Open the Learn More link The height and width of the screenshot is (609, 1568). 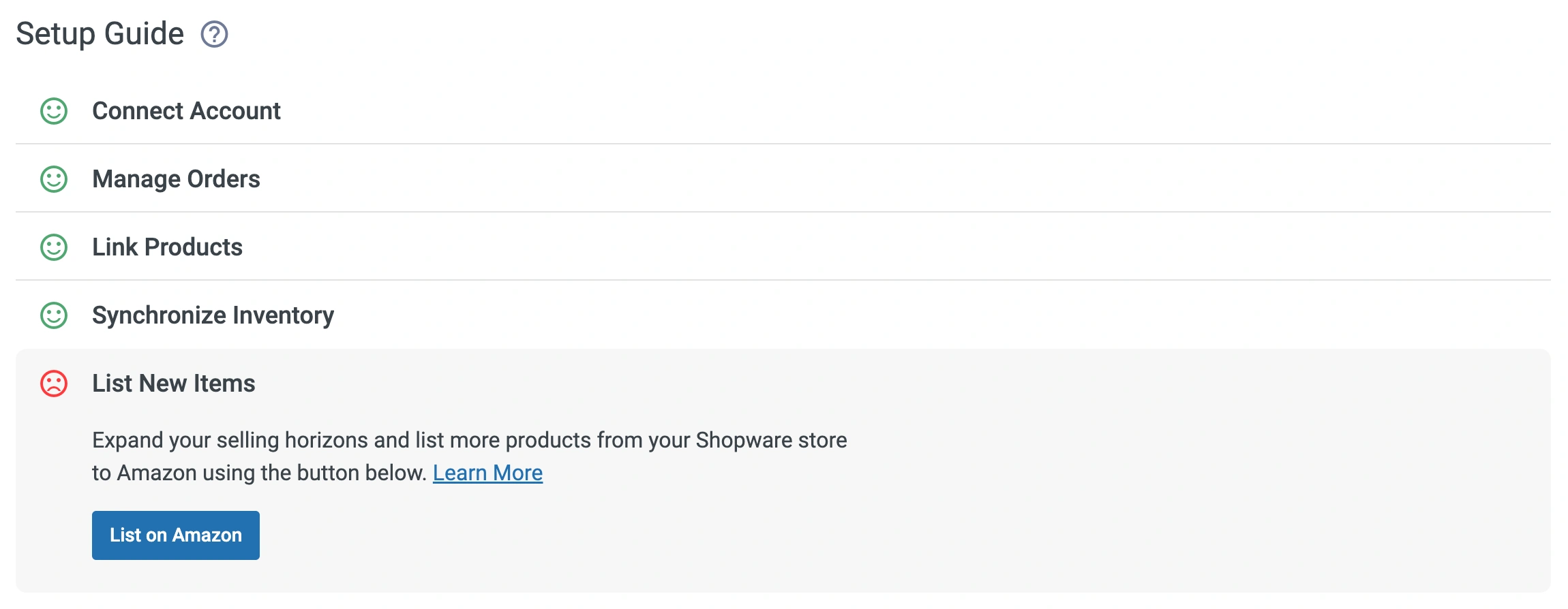point(487,472)
